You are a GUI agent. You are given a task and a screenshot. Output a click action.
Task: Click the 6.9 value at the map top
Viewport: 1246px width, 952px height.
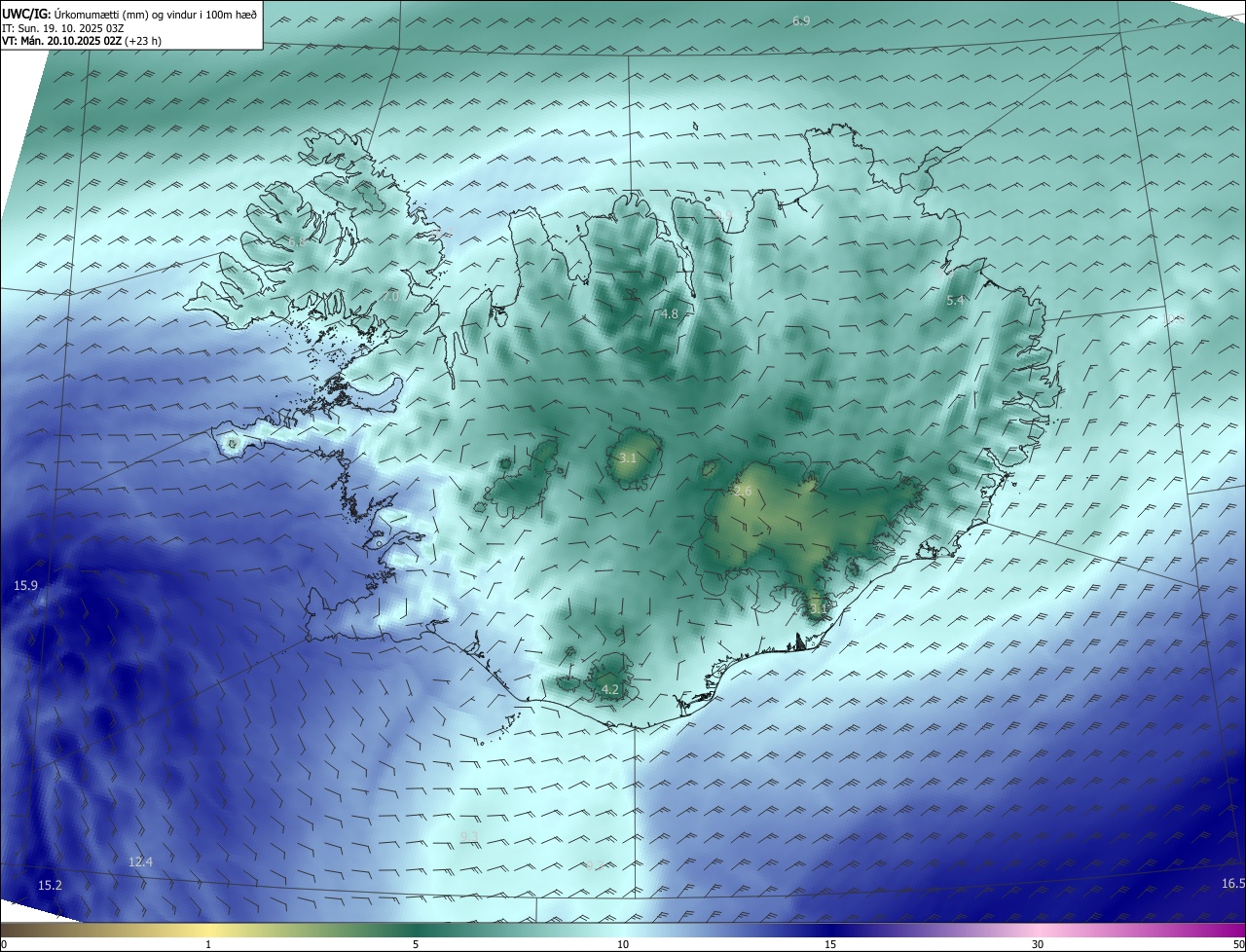801,20
